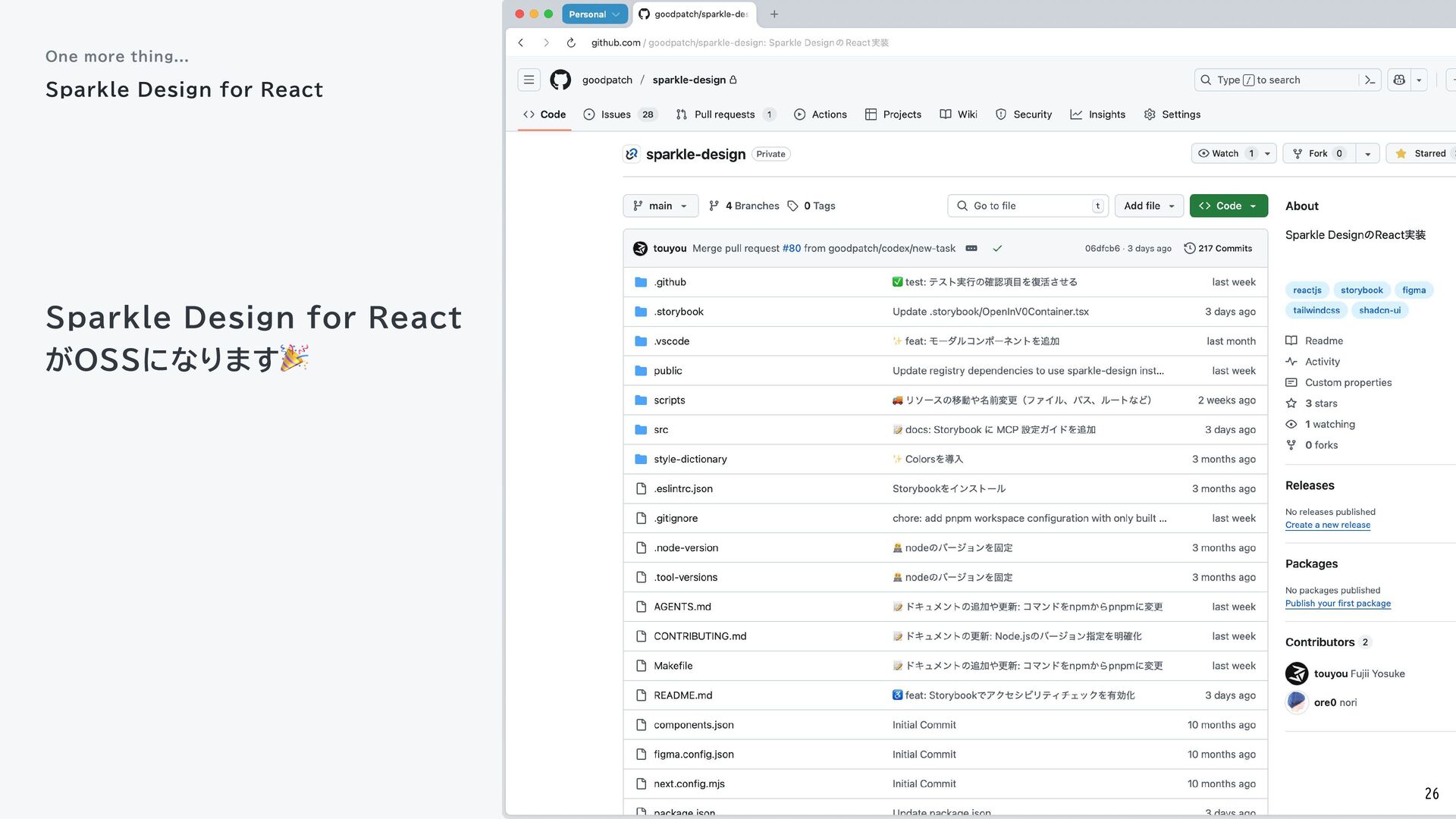
Task: Open the src folder
Action: coord(661,430)
